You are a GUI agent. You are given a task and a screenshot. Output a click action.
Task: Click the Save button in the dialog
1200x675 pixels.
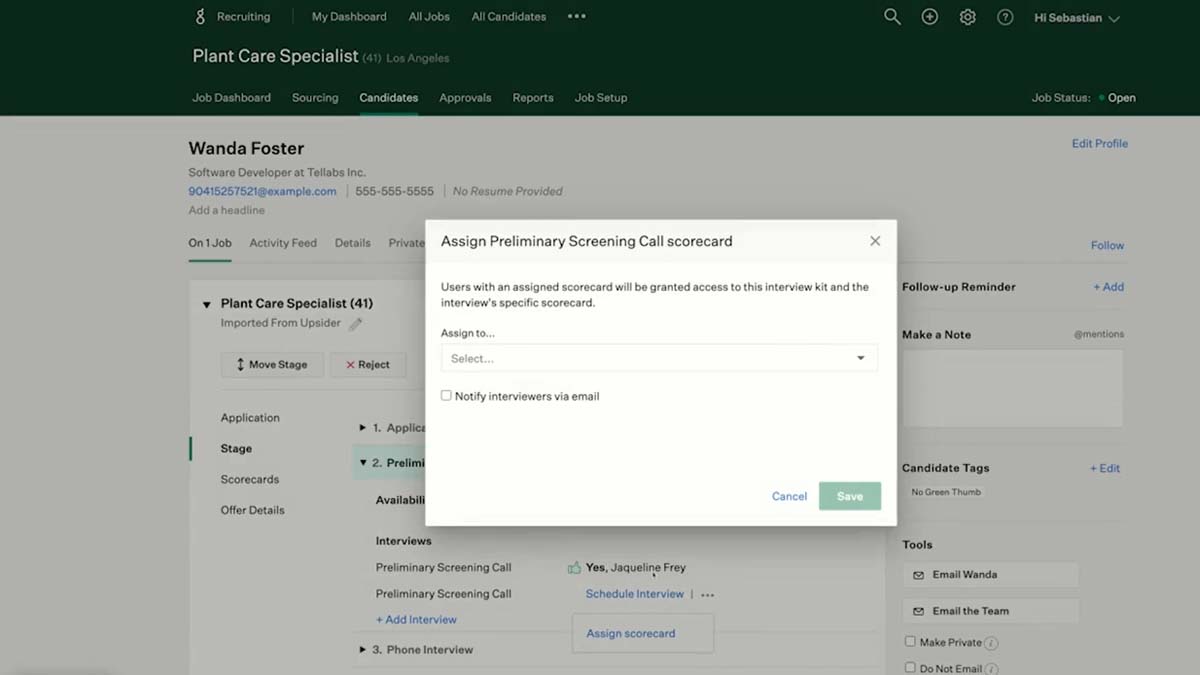click(x=850, y=496)
